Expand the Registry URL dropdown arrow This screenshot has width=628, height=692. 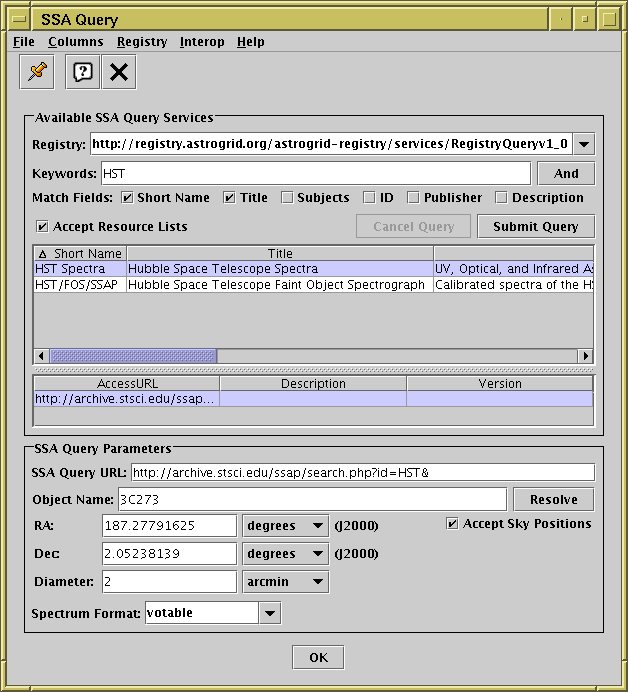[584, 144]
